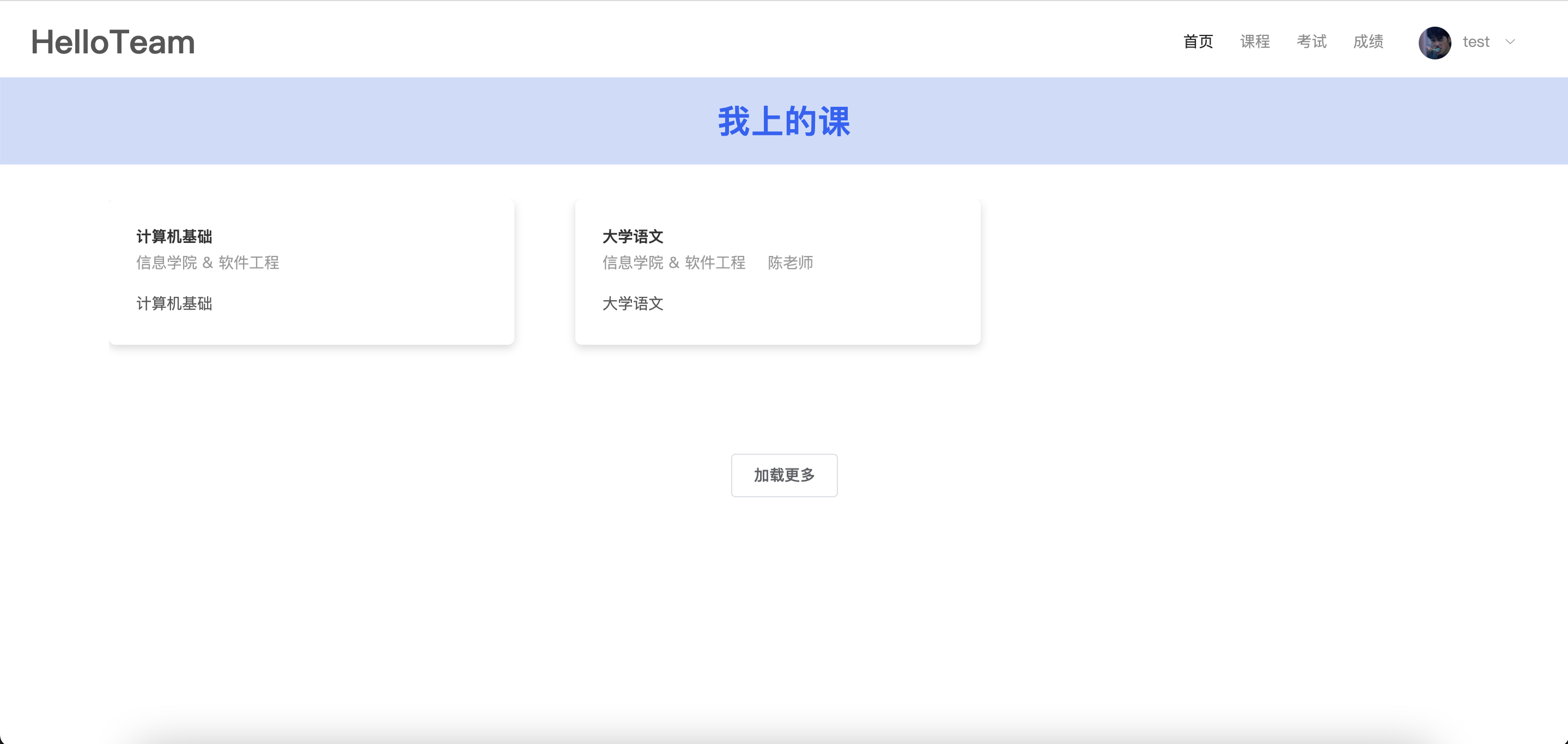Viewport: 1568px width, 744px height.
Task: Click the HelloTeam logo
Action: click(113, 42)
